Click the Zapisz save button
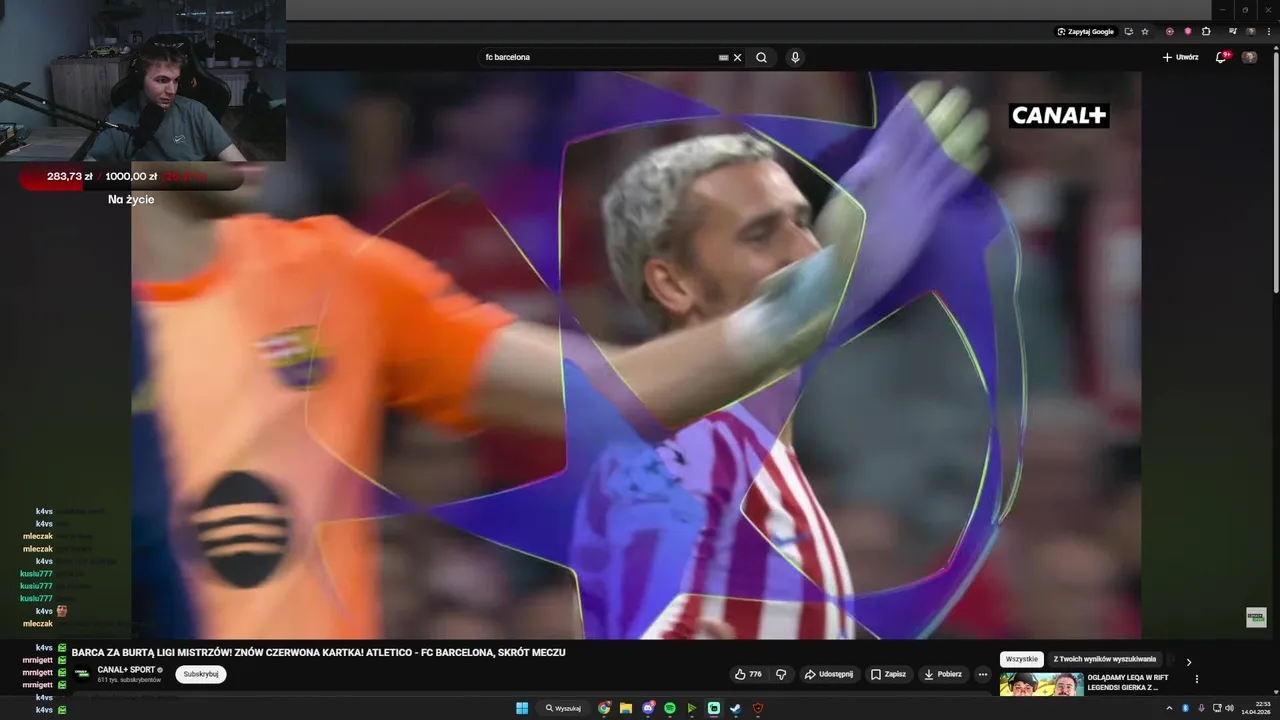Viewport: 1280px width, 720px height. click(x=888, y=674)
